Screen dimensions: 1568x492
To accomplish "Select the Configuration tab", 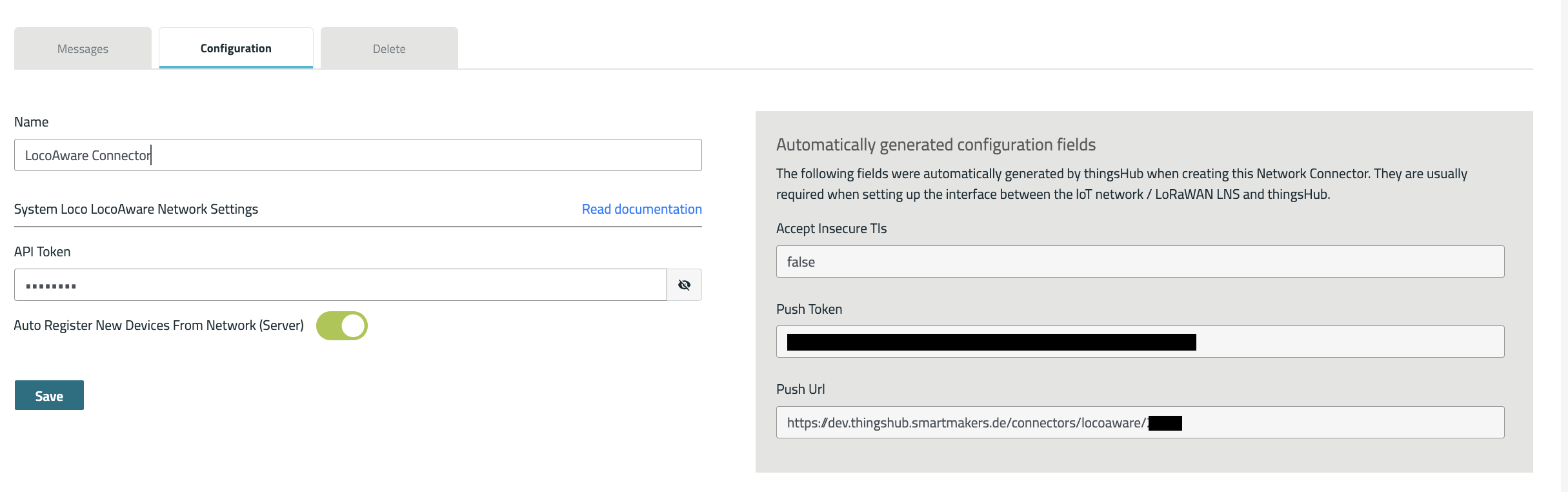I will 236,48.
